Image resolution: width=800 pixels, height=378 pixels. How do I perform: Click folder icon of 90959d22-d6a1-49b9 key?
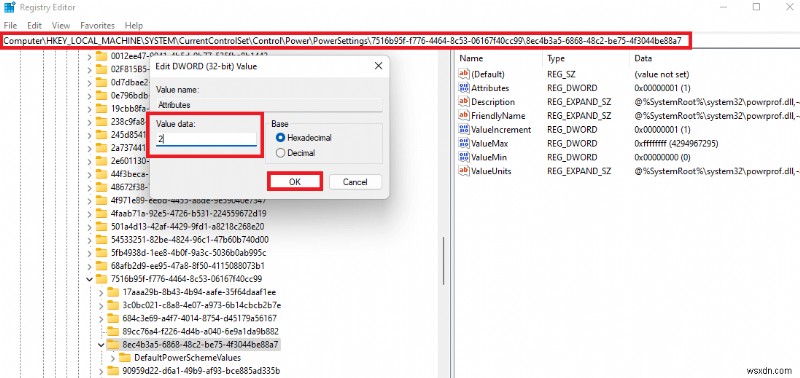[113, 371]
